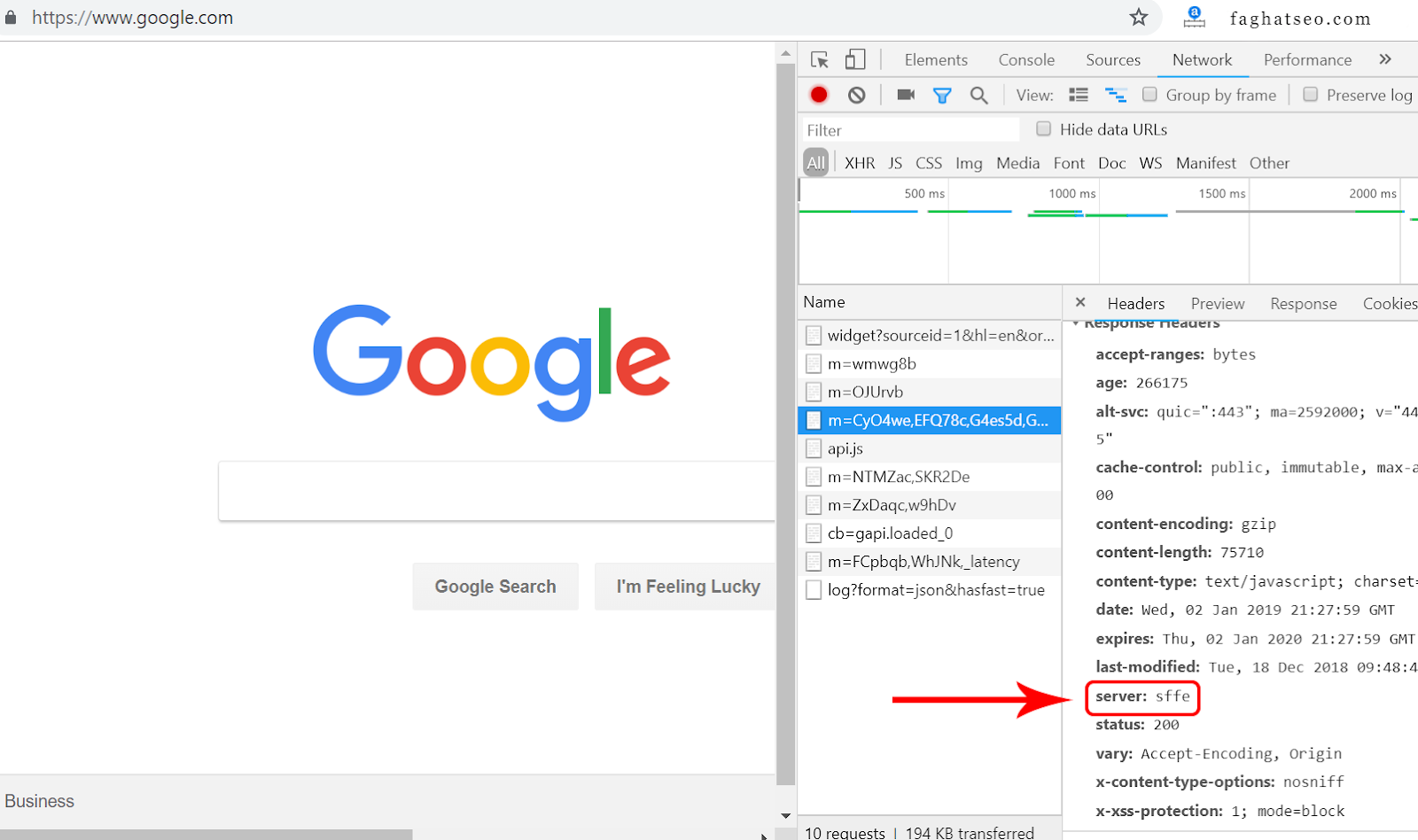Click the extension icon next to the star
This screenshot has height=840, width=1418.
[1195, 17]
